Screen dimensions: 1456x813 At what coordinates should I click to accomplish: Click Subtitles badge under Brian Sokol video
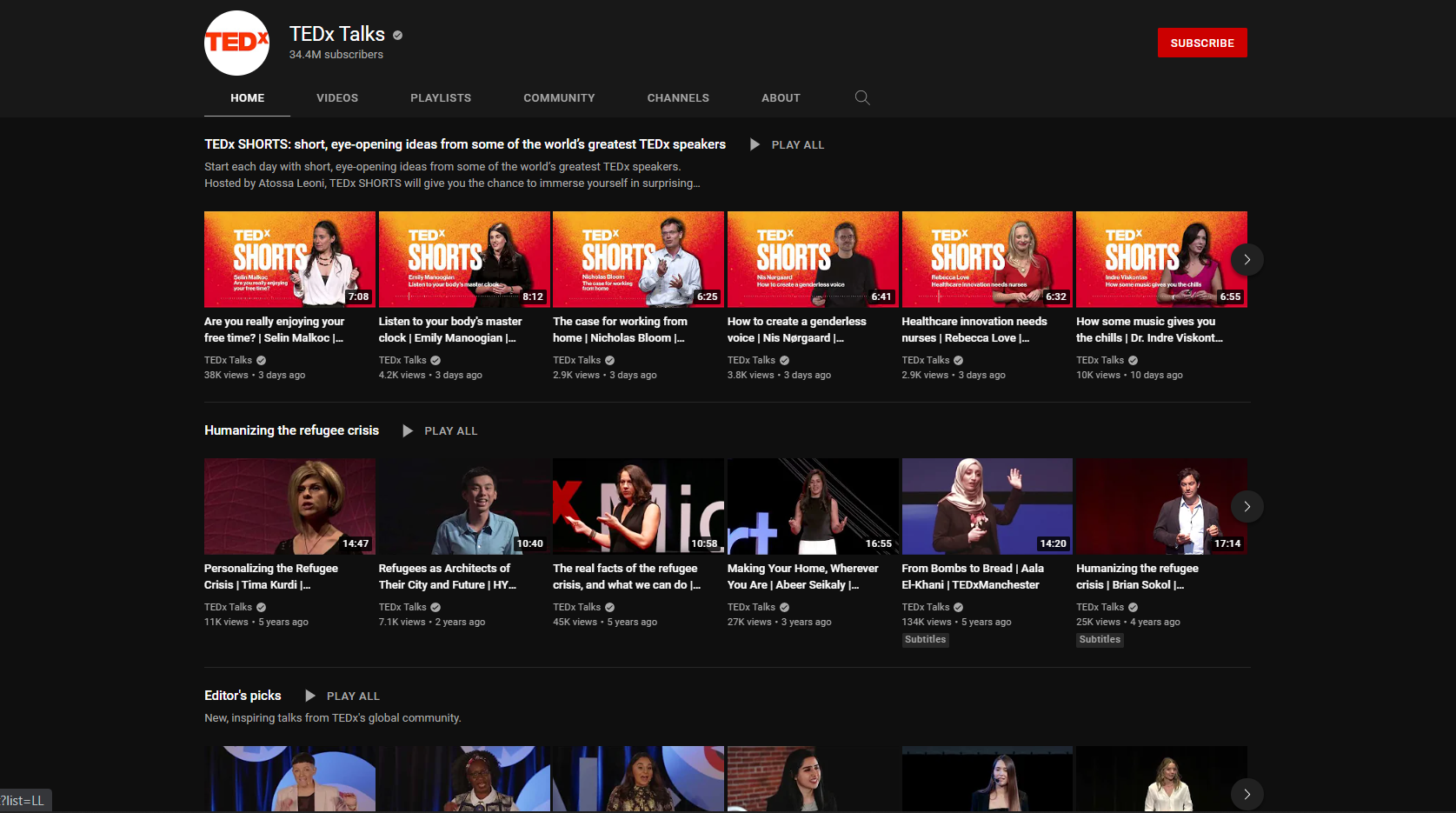pos(1100,639)
